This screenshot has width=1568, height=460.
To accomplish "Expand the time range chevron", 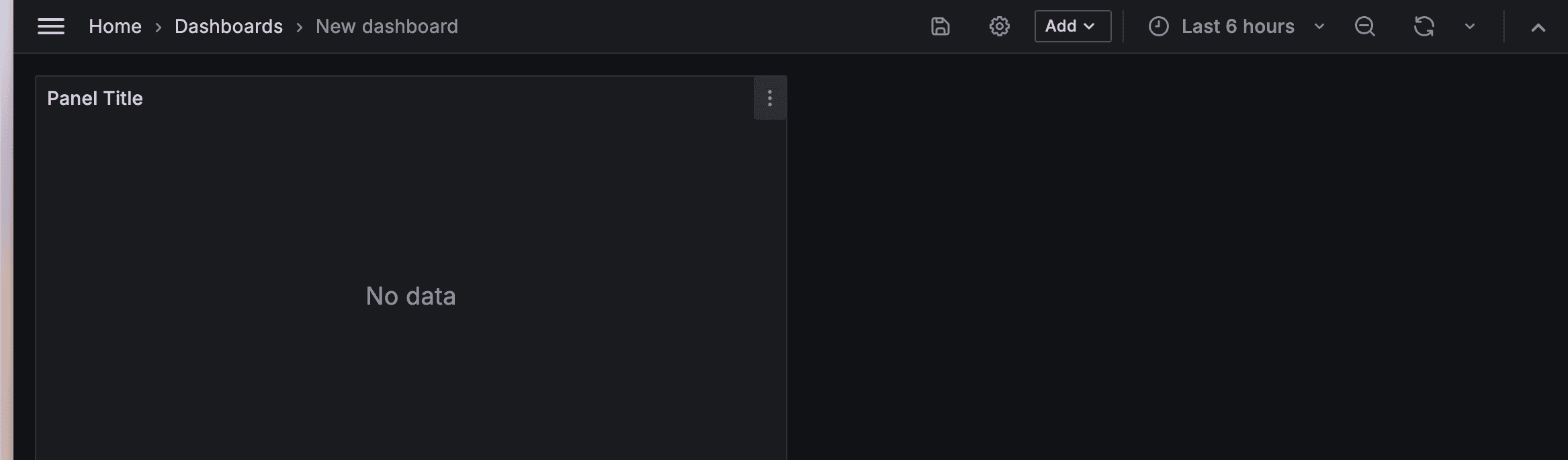I will (1319, 26).
